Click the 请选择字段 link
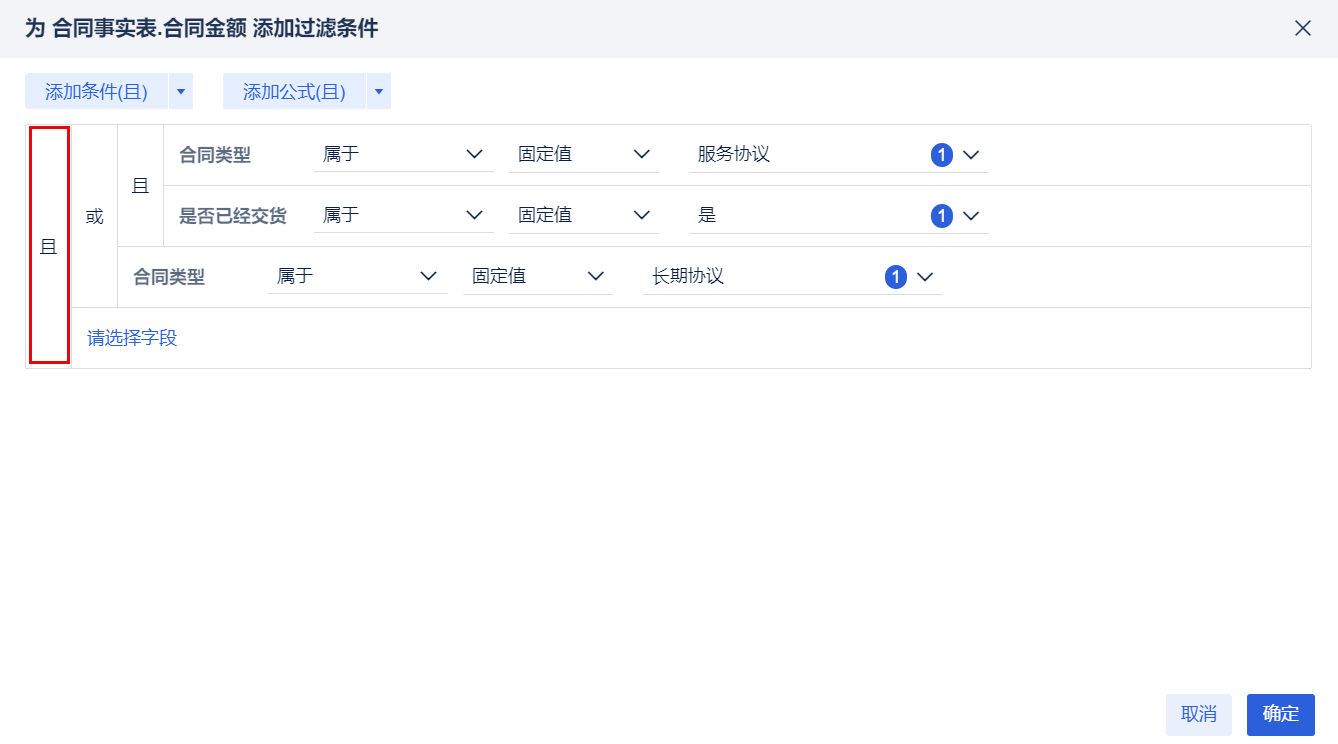This screenshot has width=1338, height=744. [x=132, y=338]
